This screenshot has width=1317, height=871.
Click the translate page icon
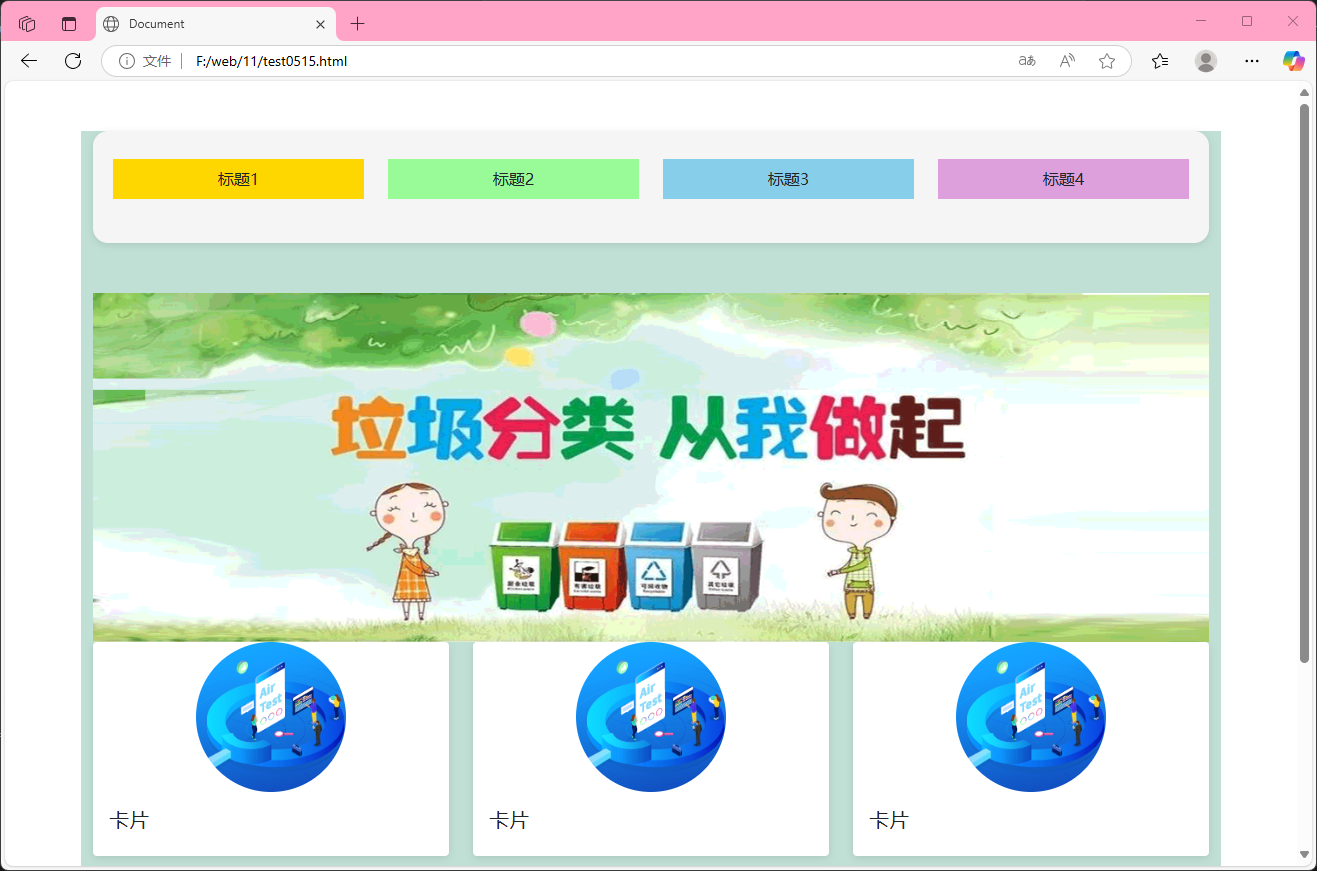tap(1026, 61)
